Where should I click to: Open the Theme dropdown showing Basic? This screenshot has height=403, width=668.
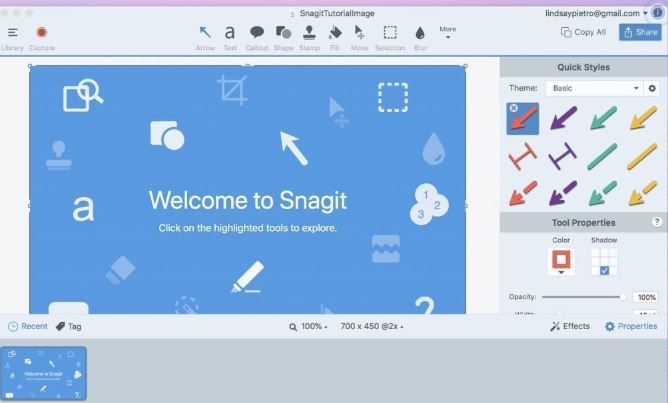pos(594,88)
